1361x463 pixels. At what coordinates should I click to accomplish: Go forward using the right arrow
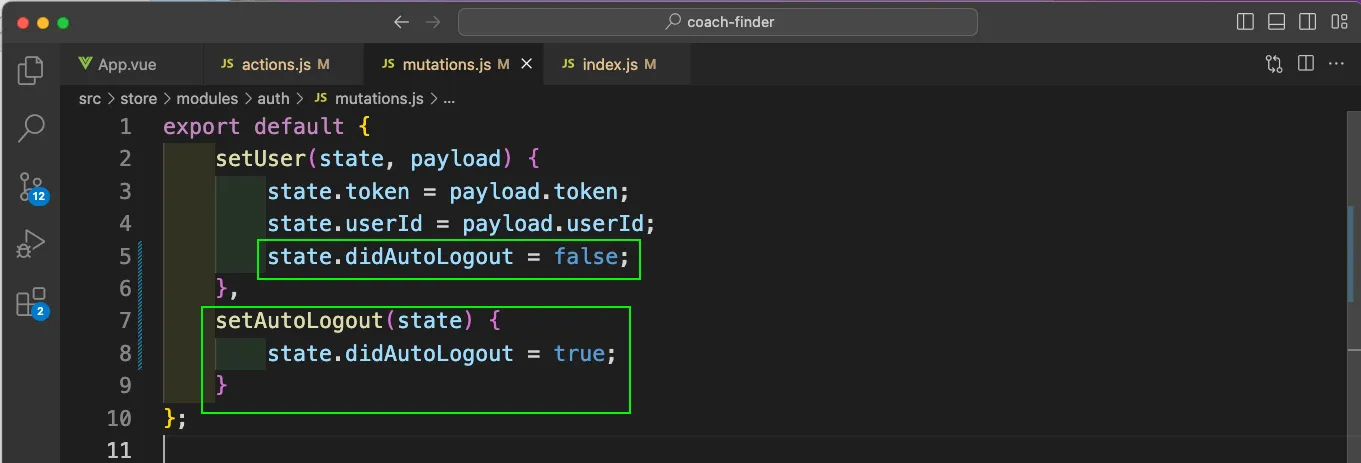point(433,22)
